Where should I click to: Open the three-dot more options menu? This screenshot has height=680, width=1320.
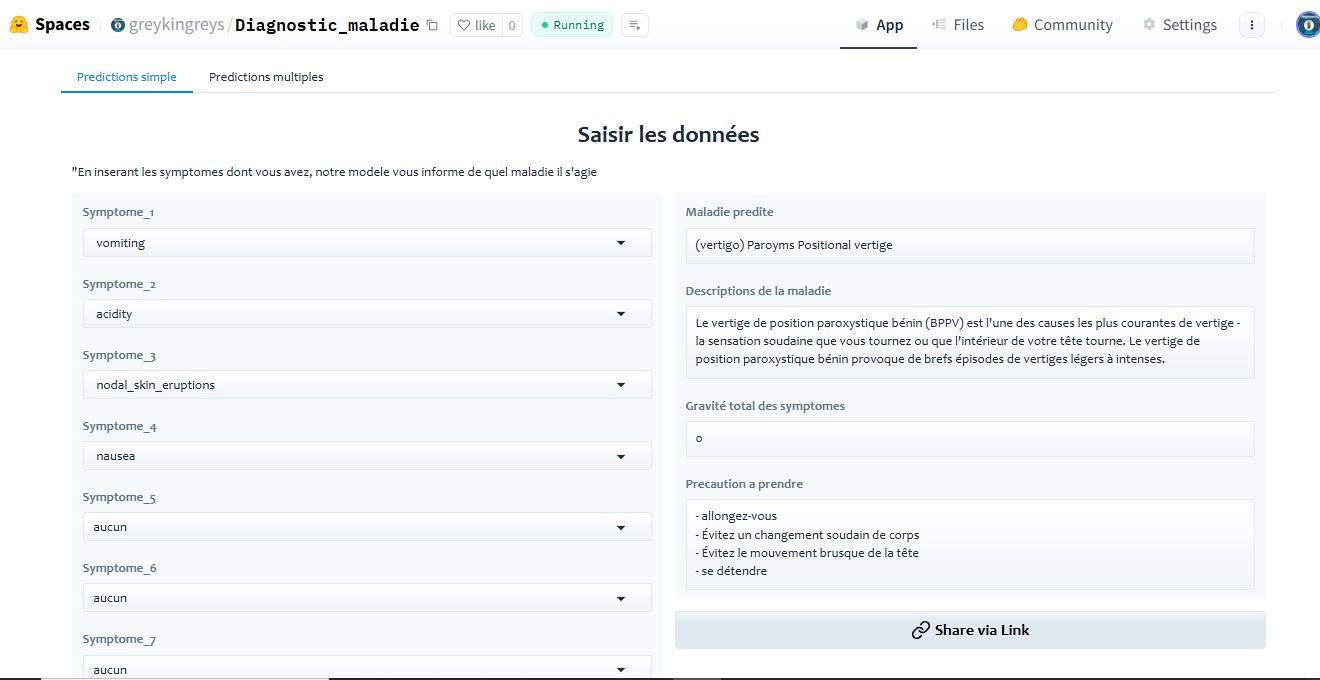pos(1251,25)
